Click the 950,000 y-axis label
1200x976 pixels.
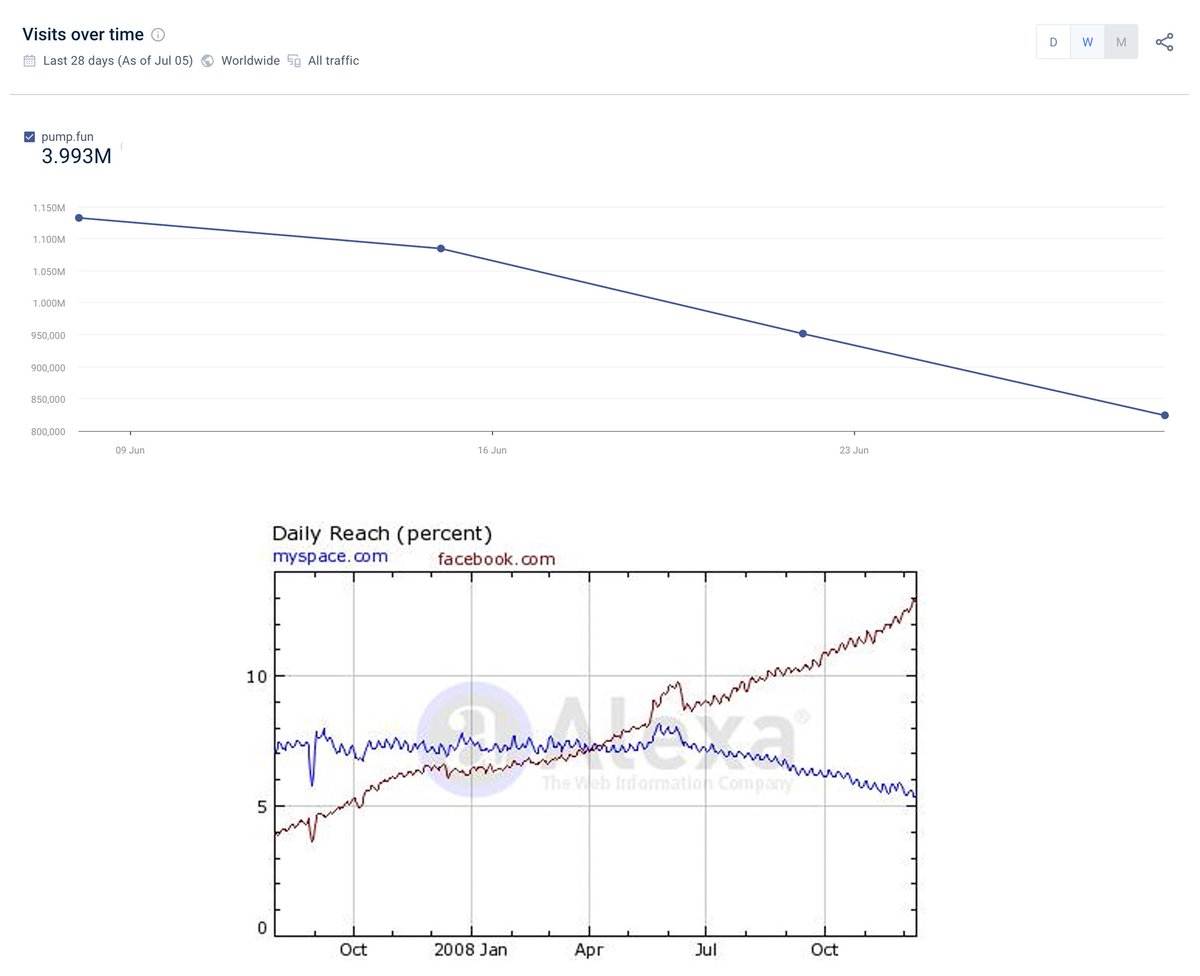(47, 336)
